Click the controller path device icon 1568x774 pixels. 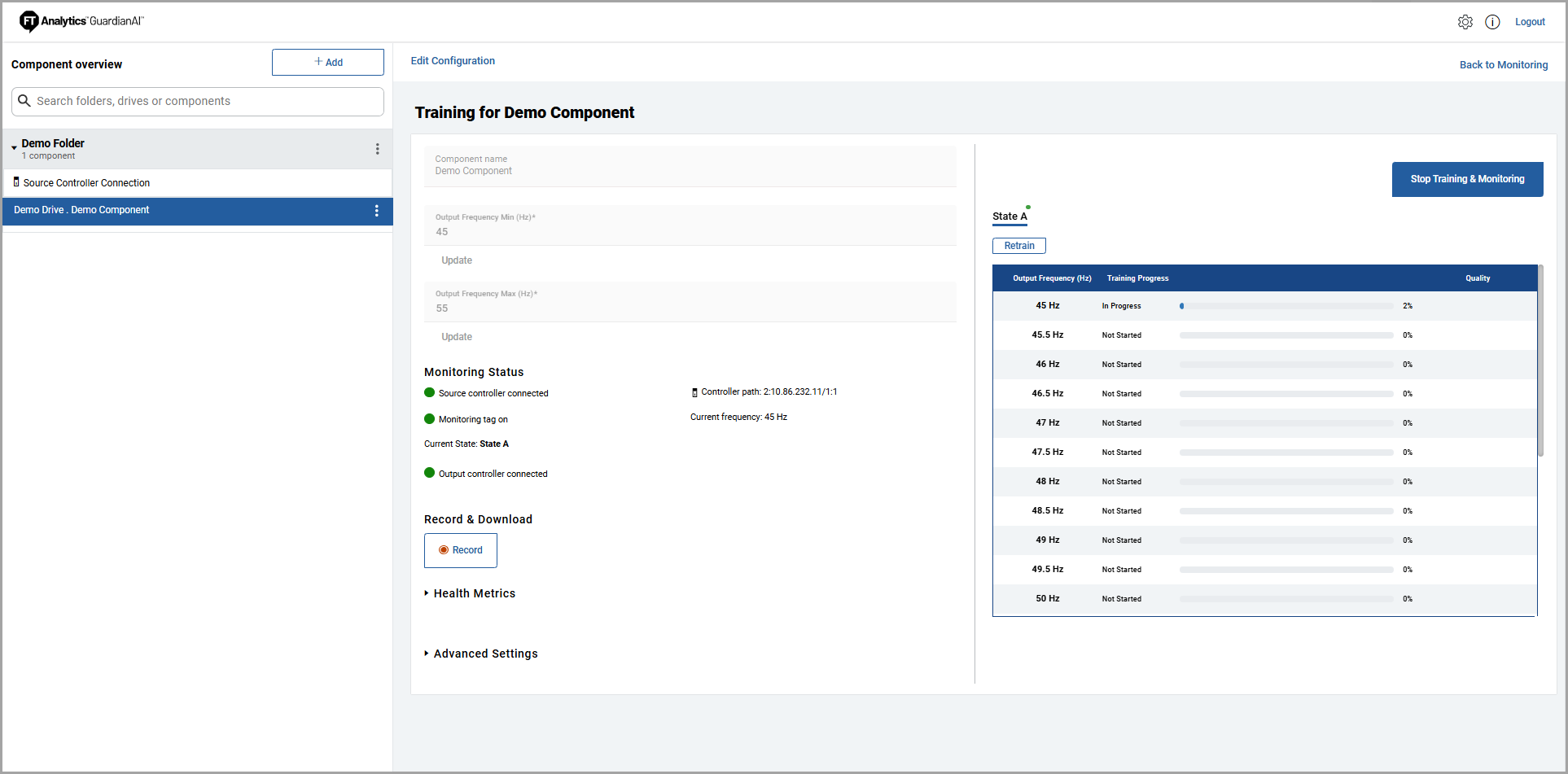[x=694, y=392]
